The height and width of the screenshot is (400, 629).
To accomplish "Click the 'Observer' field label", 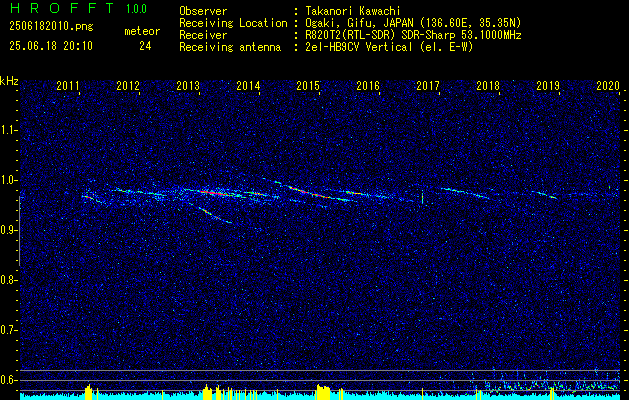I will click(203, 11).
